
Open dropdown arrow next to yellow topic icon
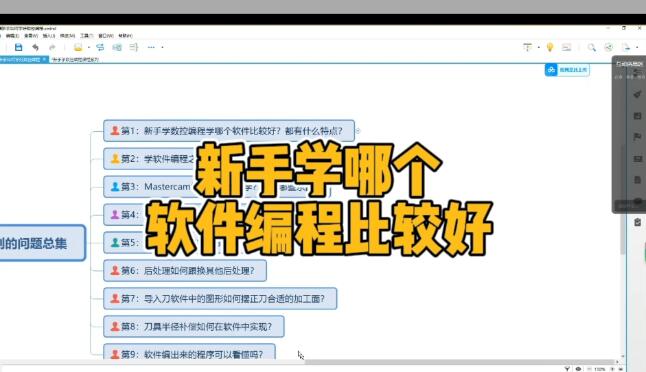[89, 47]
